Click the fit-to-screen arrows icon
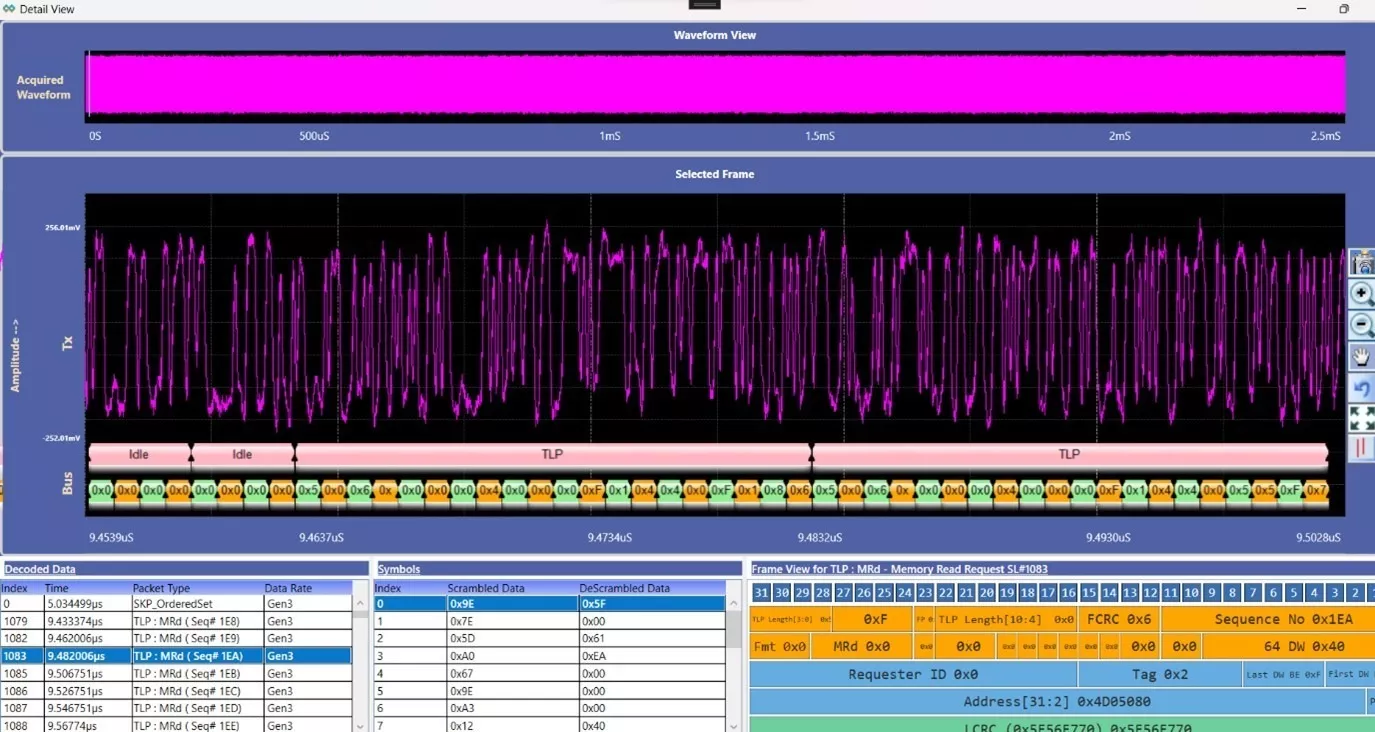 1361,418
